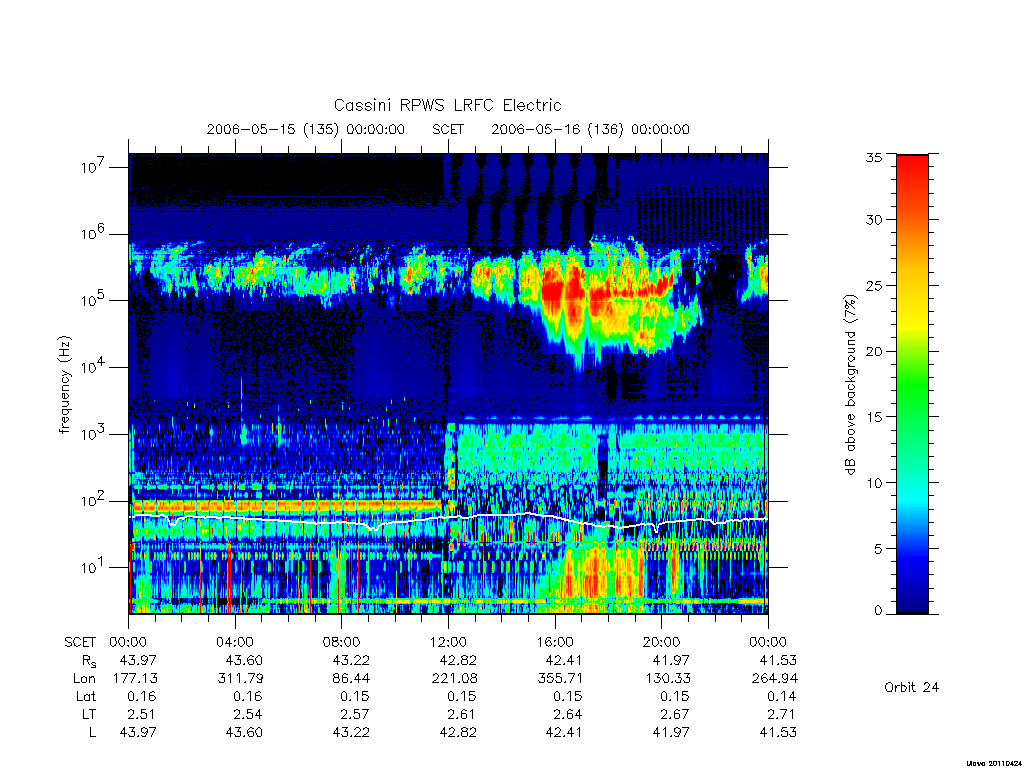
Task: Click the Lat value '0.14'
Action: point(782,696)
